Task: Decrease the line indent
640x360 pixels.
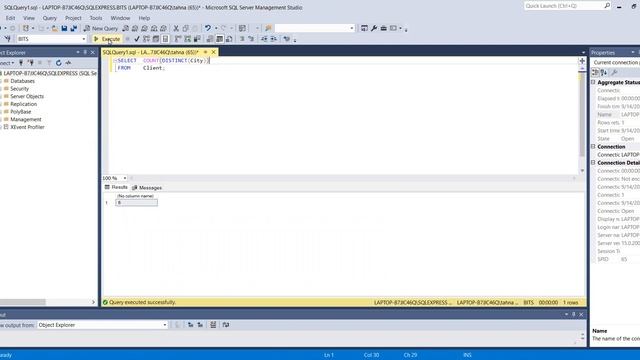Action: click(x=264, y=39)
